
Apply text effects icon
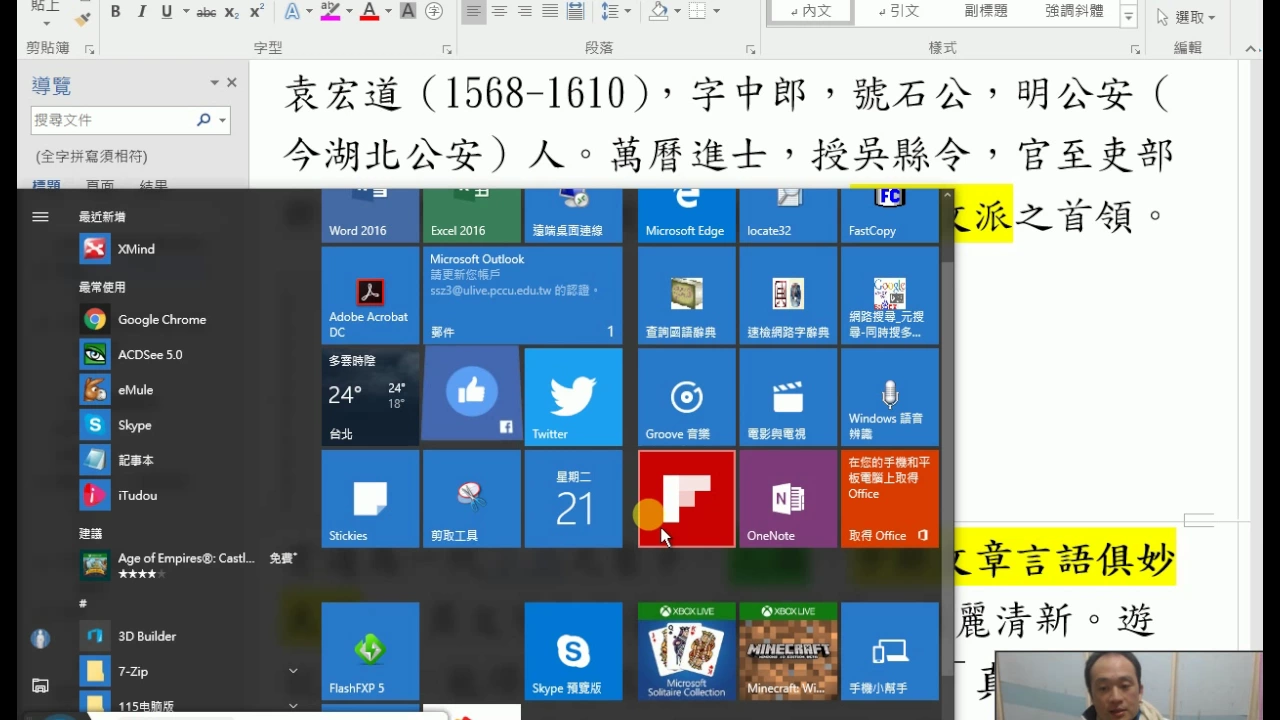pos(291,12)
